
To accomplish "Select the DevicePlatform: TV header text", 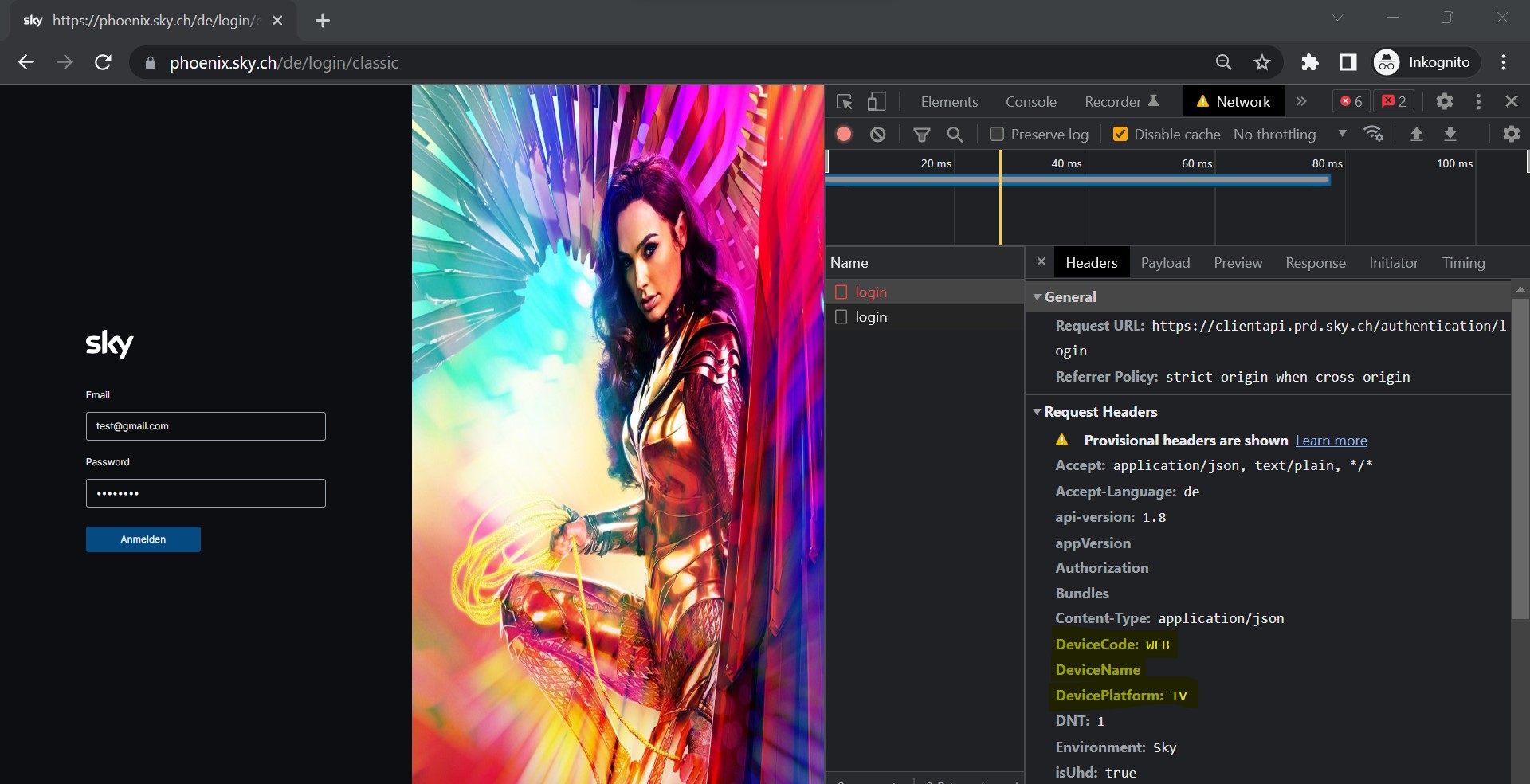I will click(x=1121, y=695).
